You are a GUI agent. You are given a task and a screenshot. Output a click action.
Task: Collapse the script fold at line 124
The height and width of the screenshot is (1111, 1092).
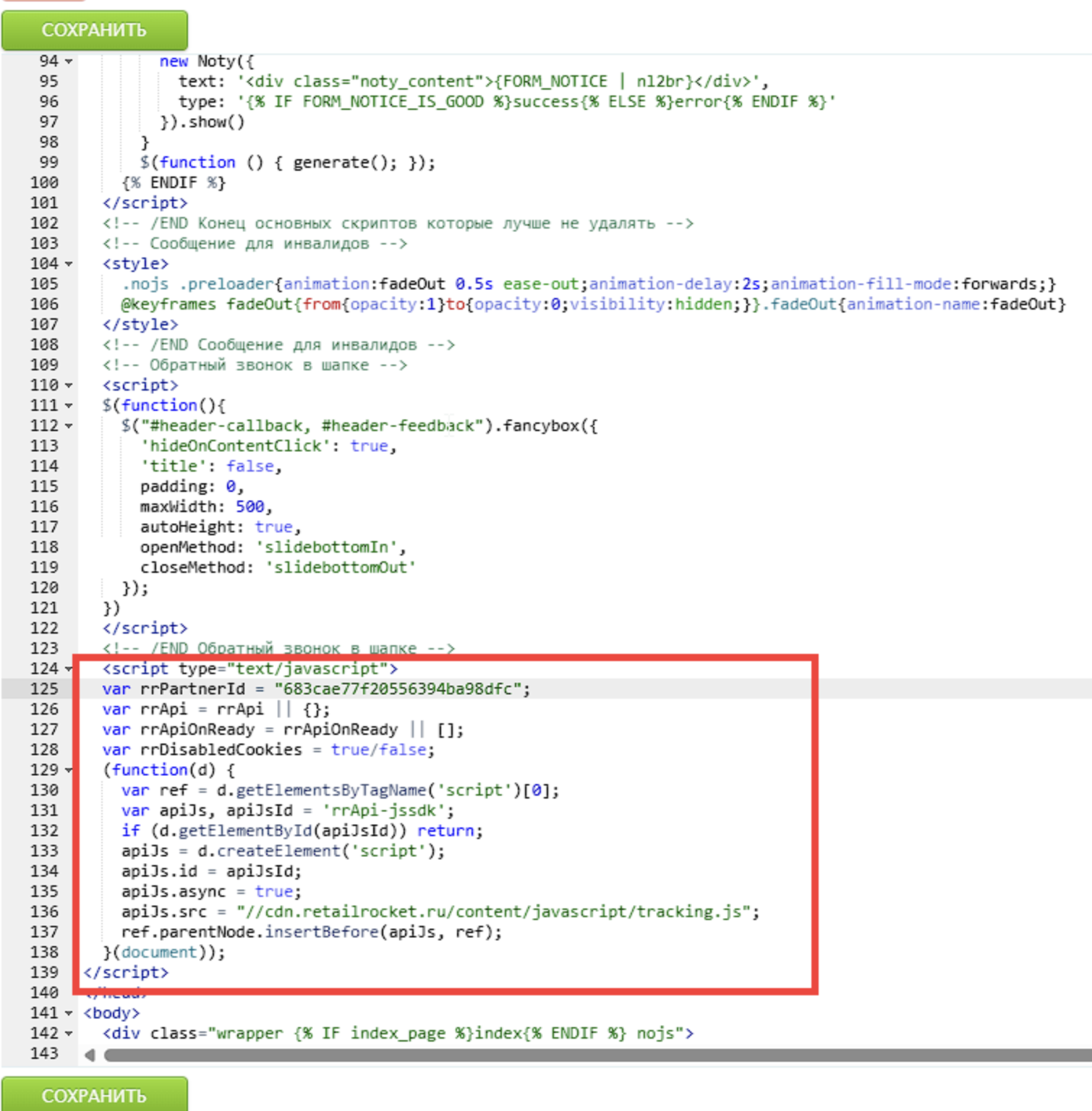tap(69, 669)
